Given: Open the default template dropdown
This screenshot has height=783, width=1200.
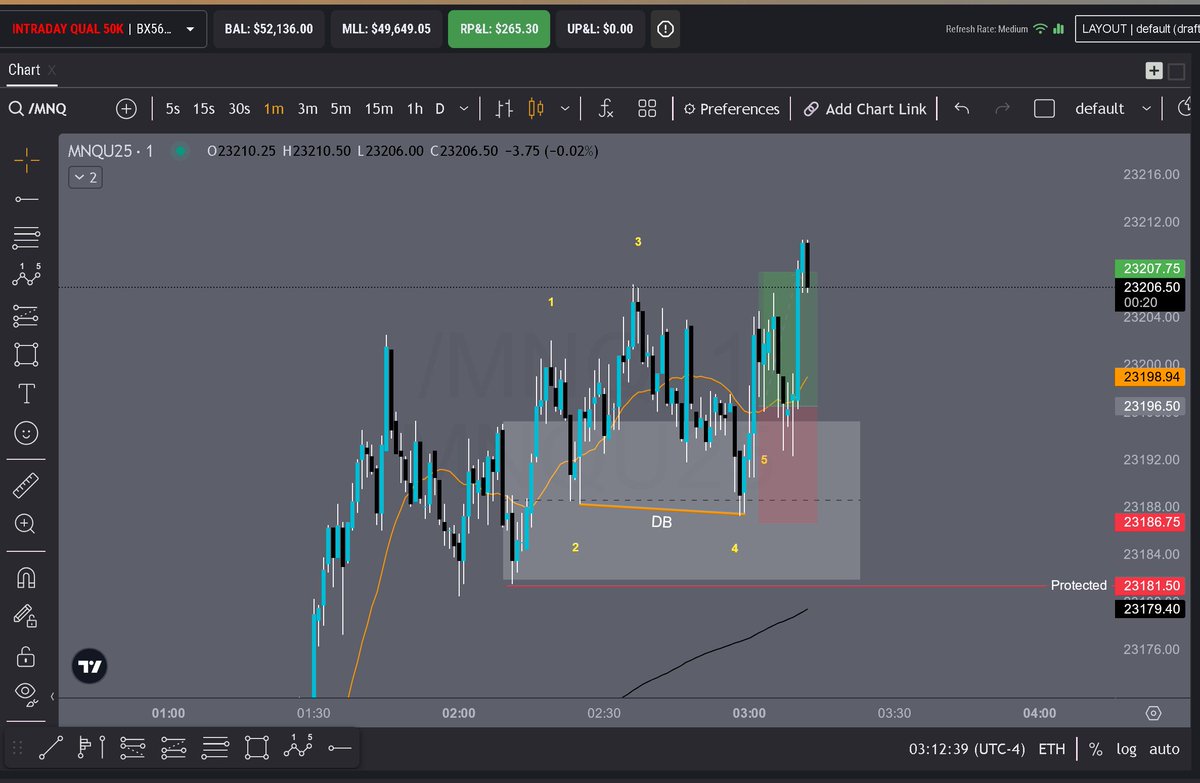Looking at the screenshot, I should coord(1146,108).
